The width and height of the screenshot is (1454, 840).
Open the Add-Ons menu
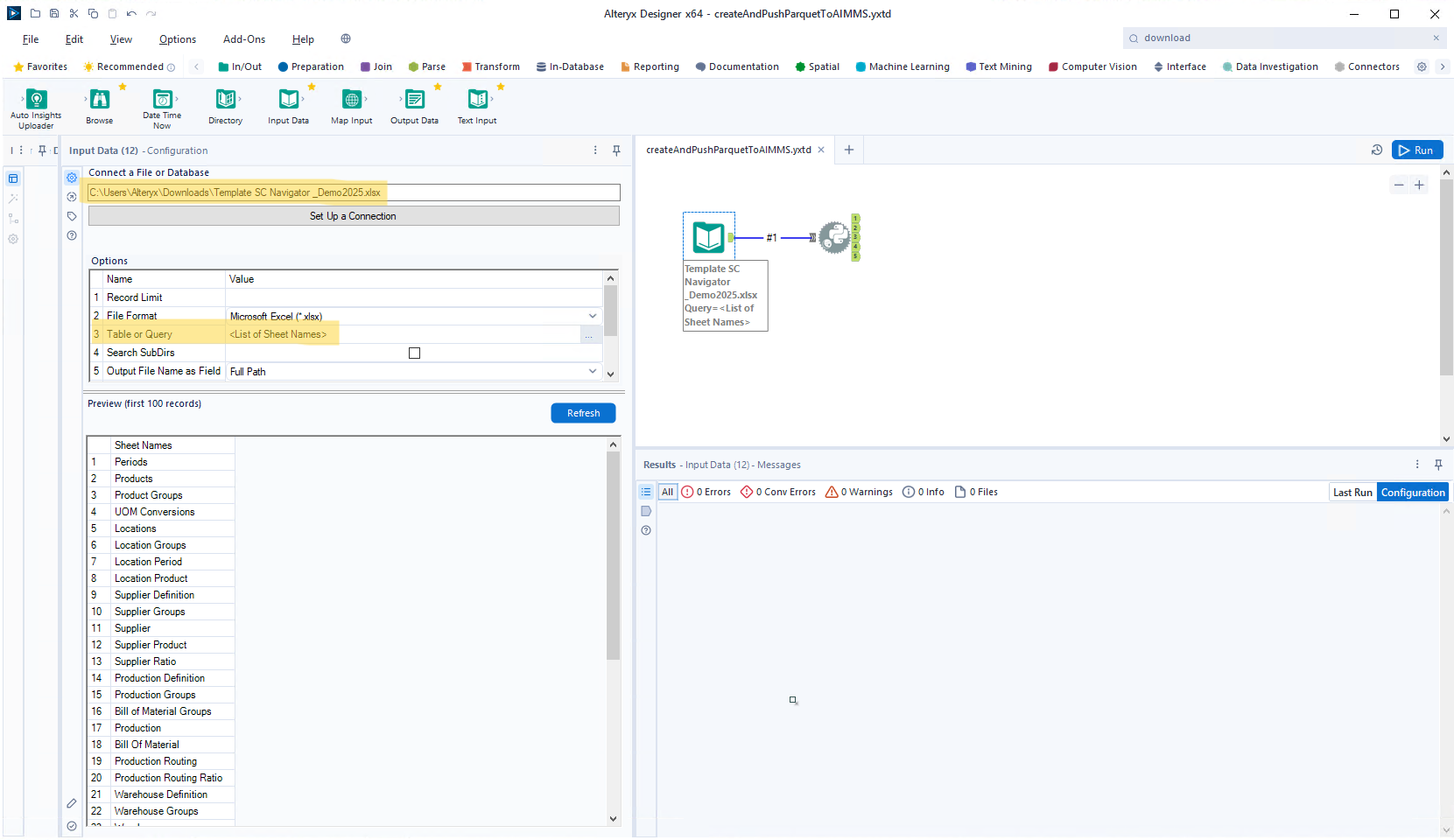(x=244, y=39)
